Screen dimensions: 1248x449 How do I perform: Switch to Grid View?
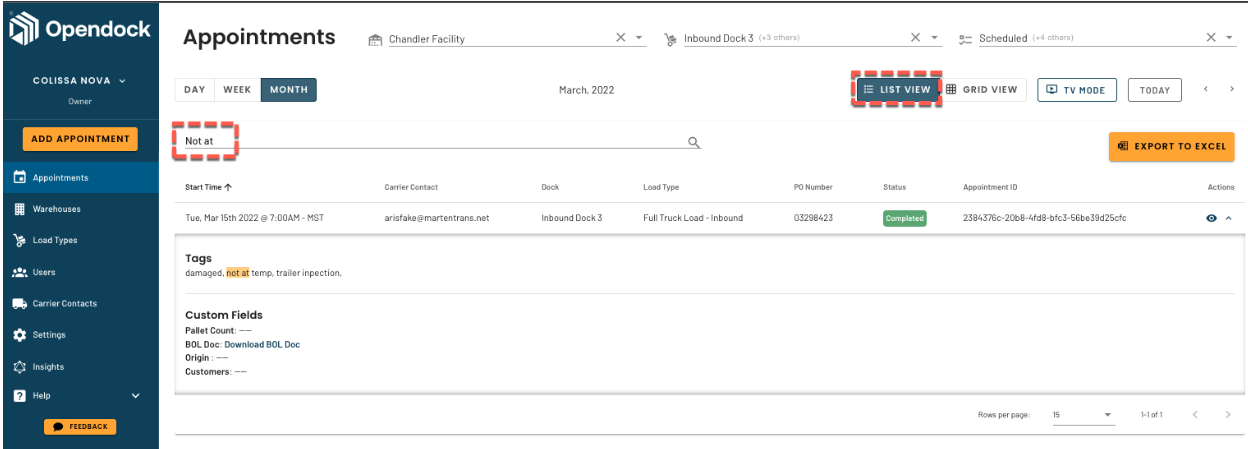tap(982, 90)
